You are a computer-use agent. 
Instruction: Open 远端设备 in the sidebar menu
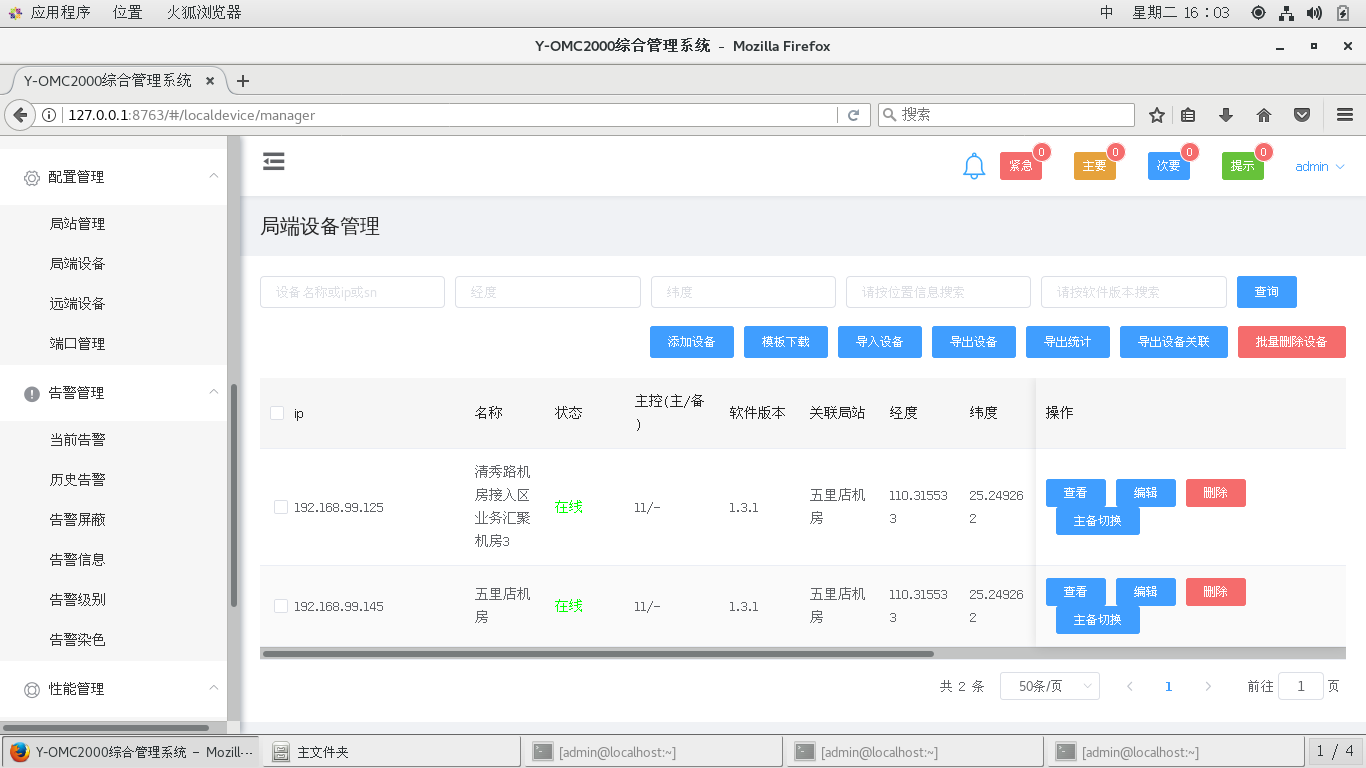(78, 304)
